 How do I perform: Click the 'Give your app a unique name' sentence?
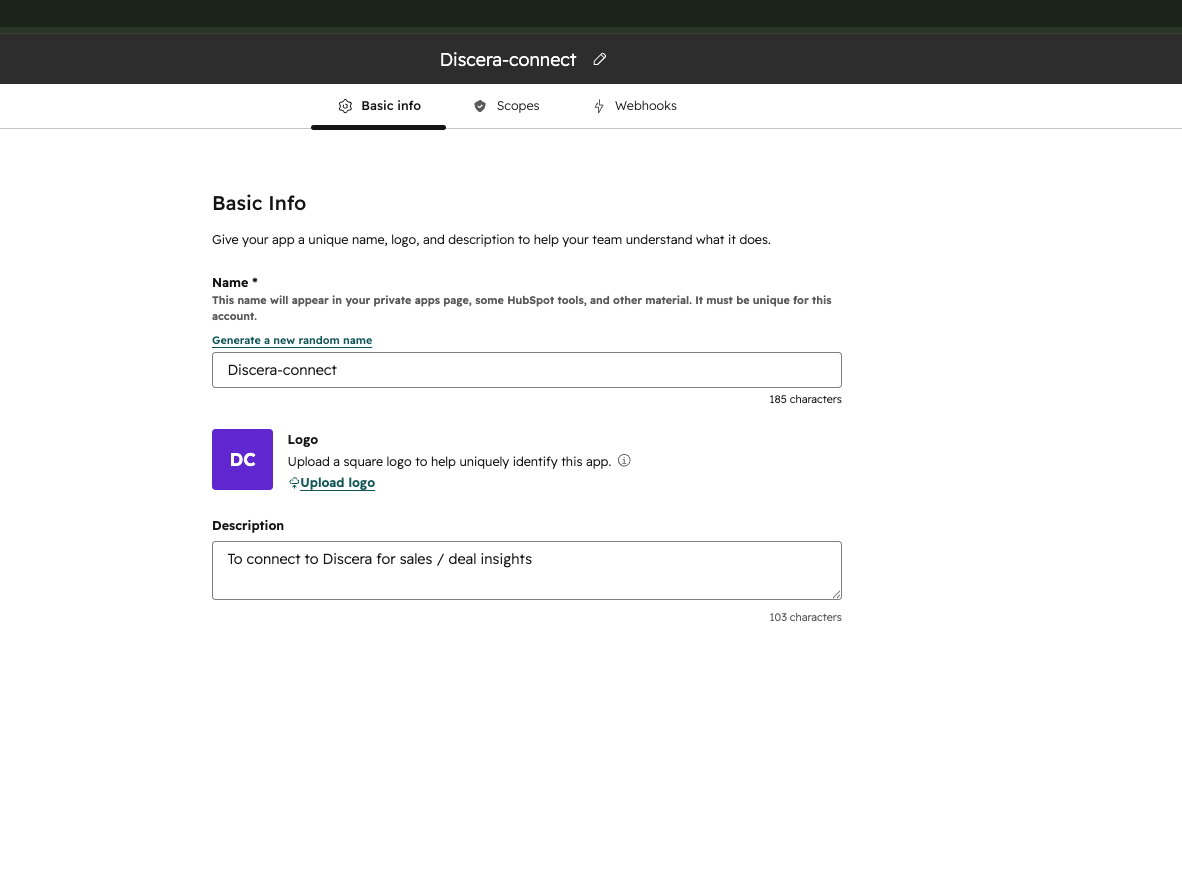(x=491, y=240)
